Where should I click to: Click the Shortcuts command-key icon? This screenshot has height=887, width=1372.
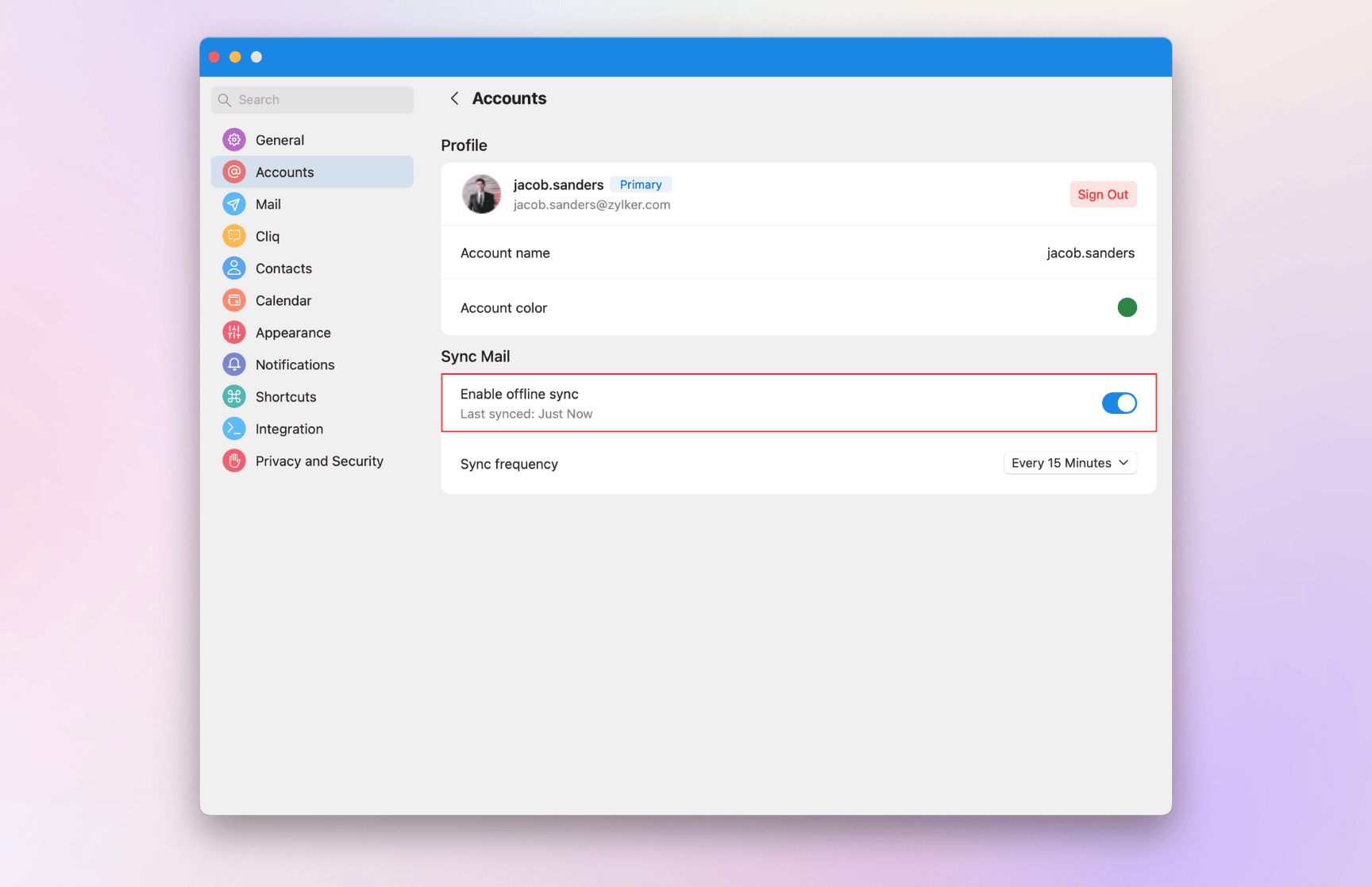point(234,396)
